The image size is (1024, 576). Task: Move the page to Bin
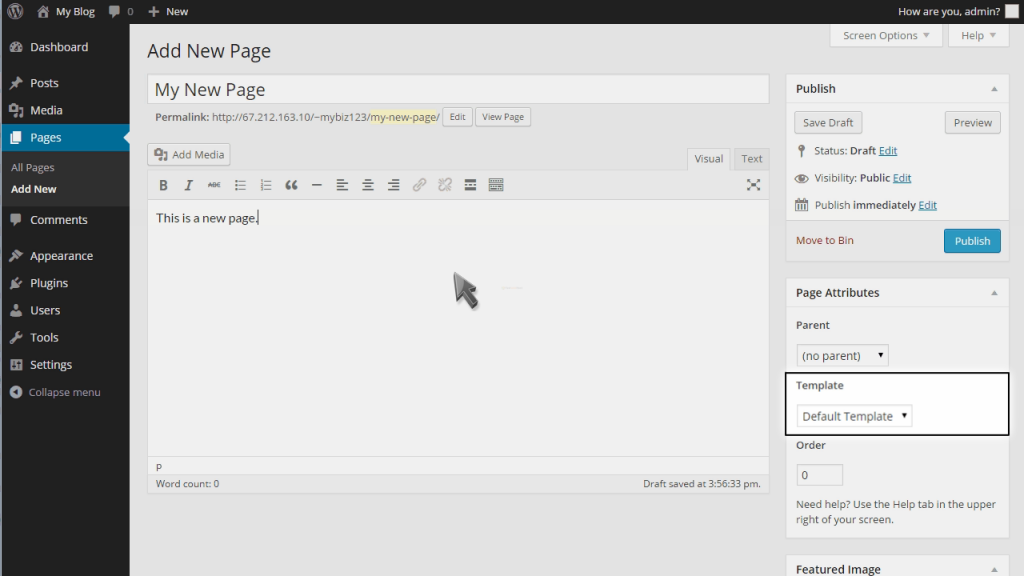[x=824, y=240]
